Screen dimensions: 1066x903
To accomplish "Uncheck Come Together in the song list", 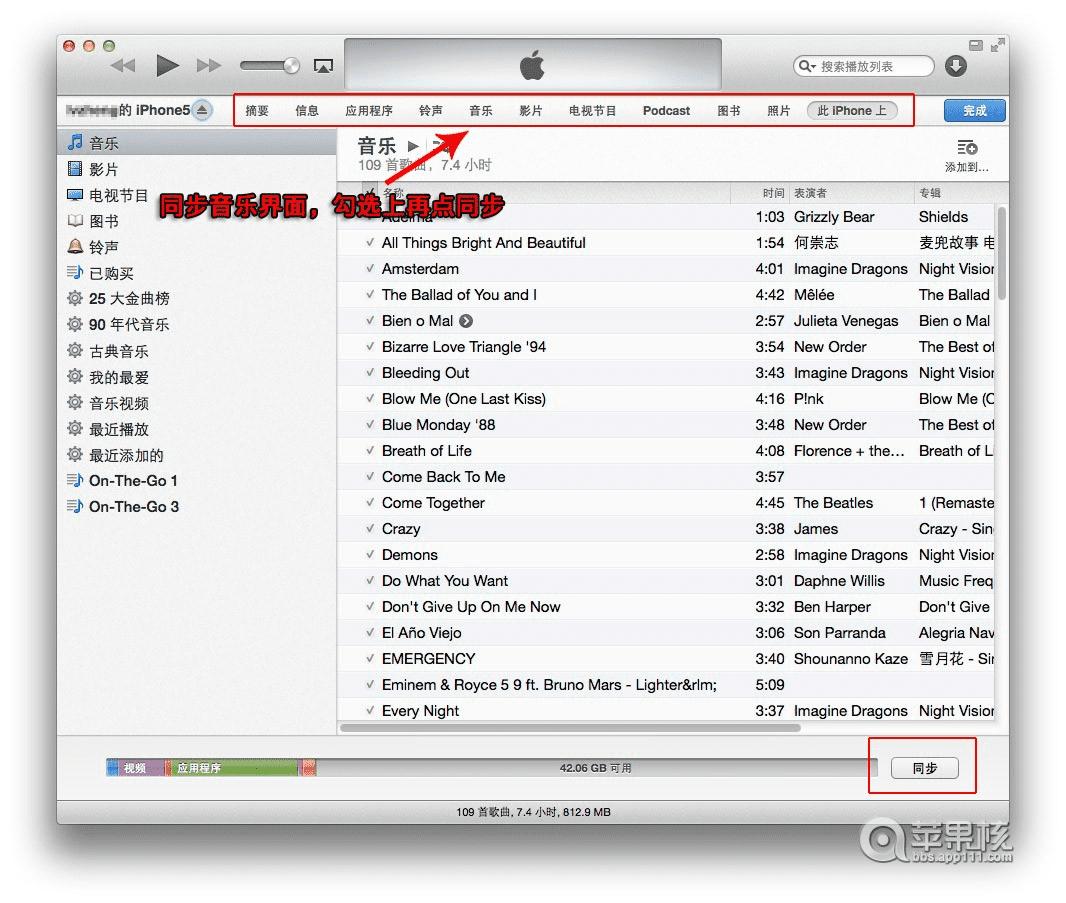I will pyautogui.click(x=369, y=502).
